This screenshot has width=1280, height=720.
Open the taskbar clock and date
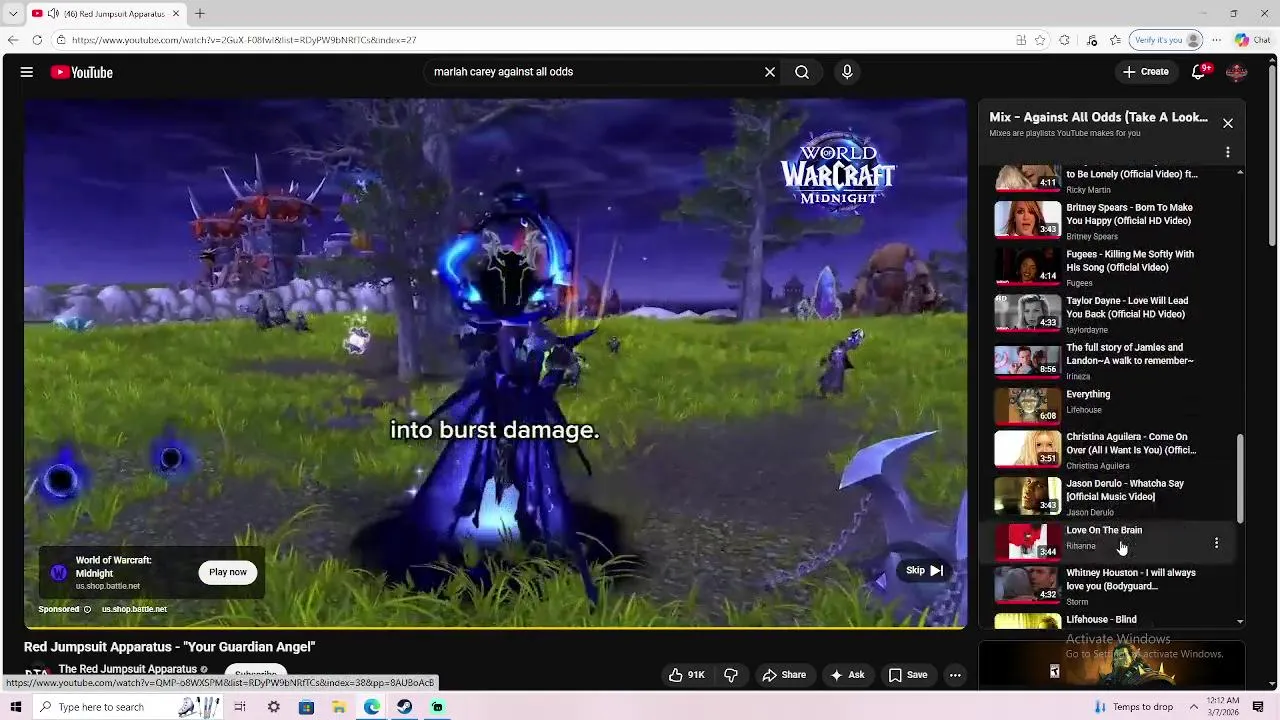pyautogui.click(x=1223, y=707)
